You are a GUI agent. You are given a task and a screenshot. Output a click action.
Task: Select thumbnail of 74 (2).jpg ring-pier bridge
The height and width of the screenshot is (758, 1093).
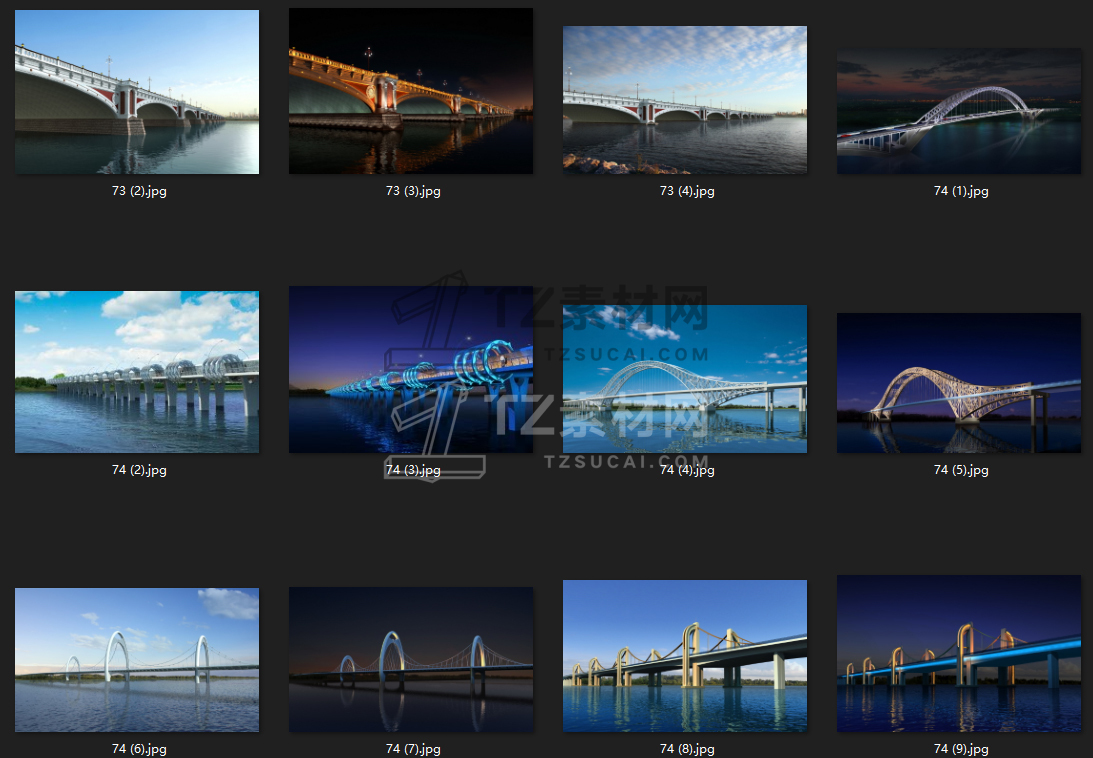point(137,372)
